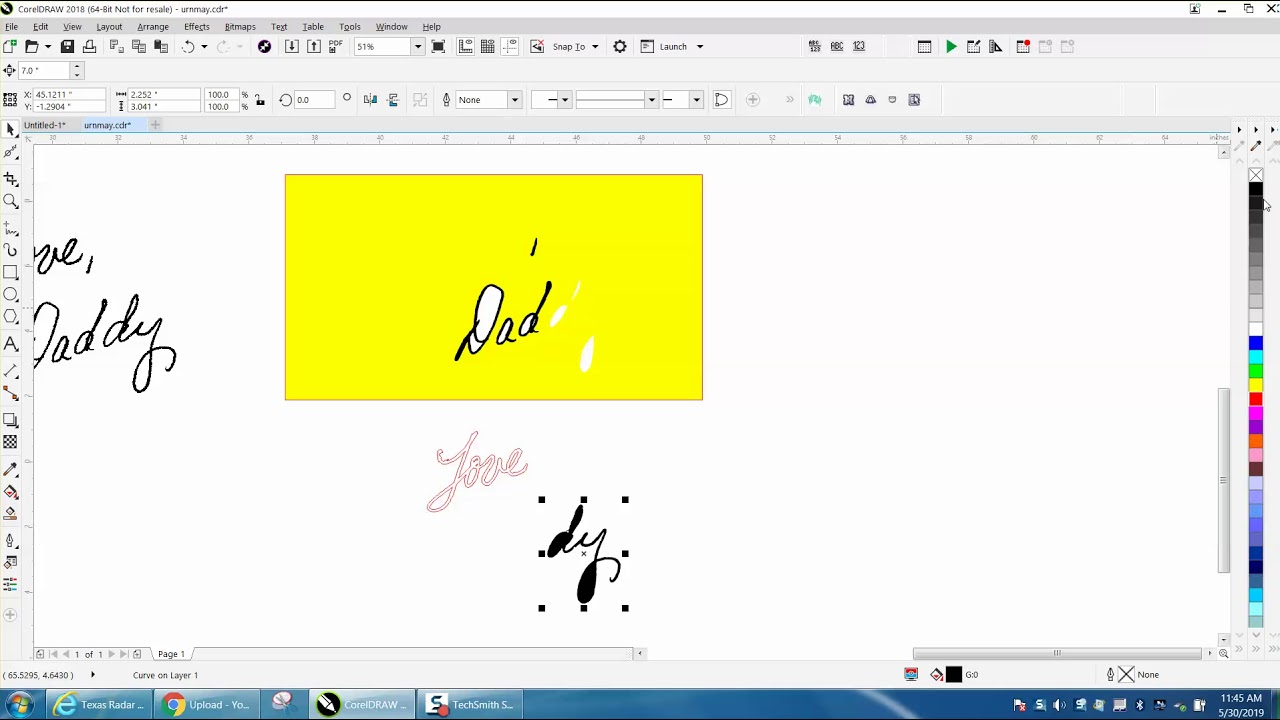1280x720 pixels.
Task: Select the Page 1 tab
Action: tap(171, 654)
